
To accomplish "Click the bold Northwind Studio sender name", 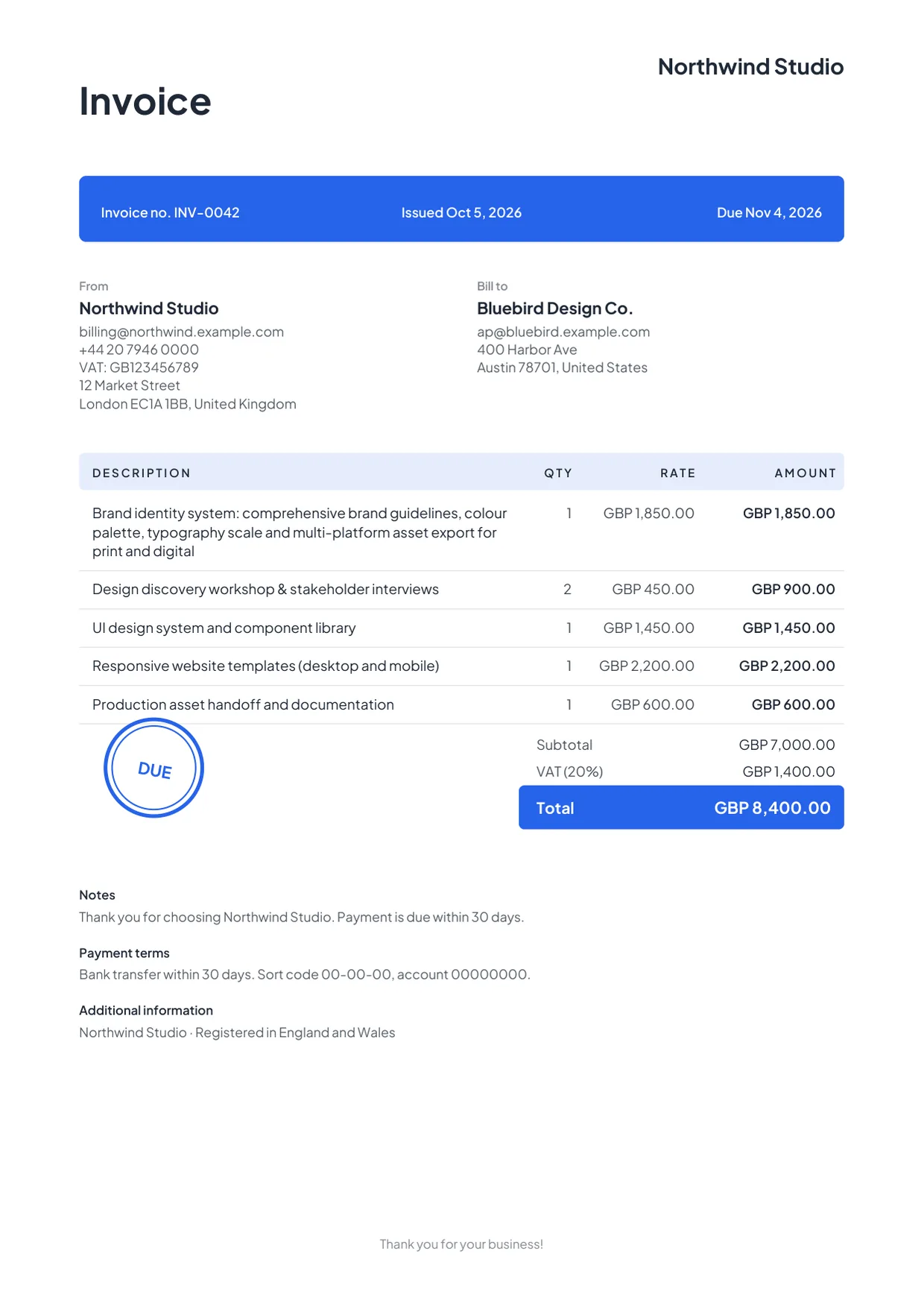I will pyautogui.click(x=149, y=308).
